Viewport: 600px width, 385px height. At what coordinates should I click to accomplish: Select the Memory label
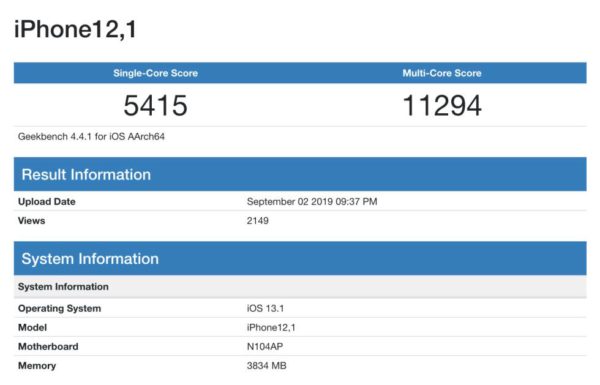(x=37, y=366)
